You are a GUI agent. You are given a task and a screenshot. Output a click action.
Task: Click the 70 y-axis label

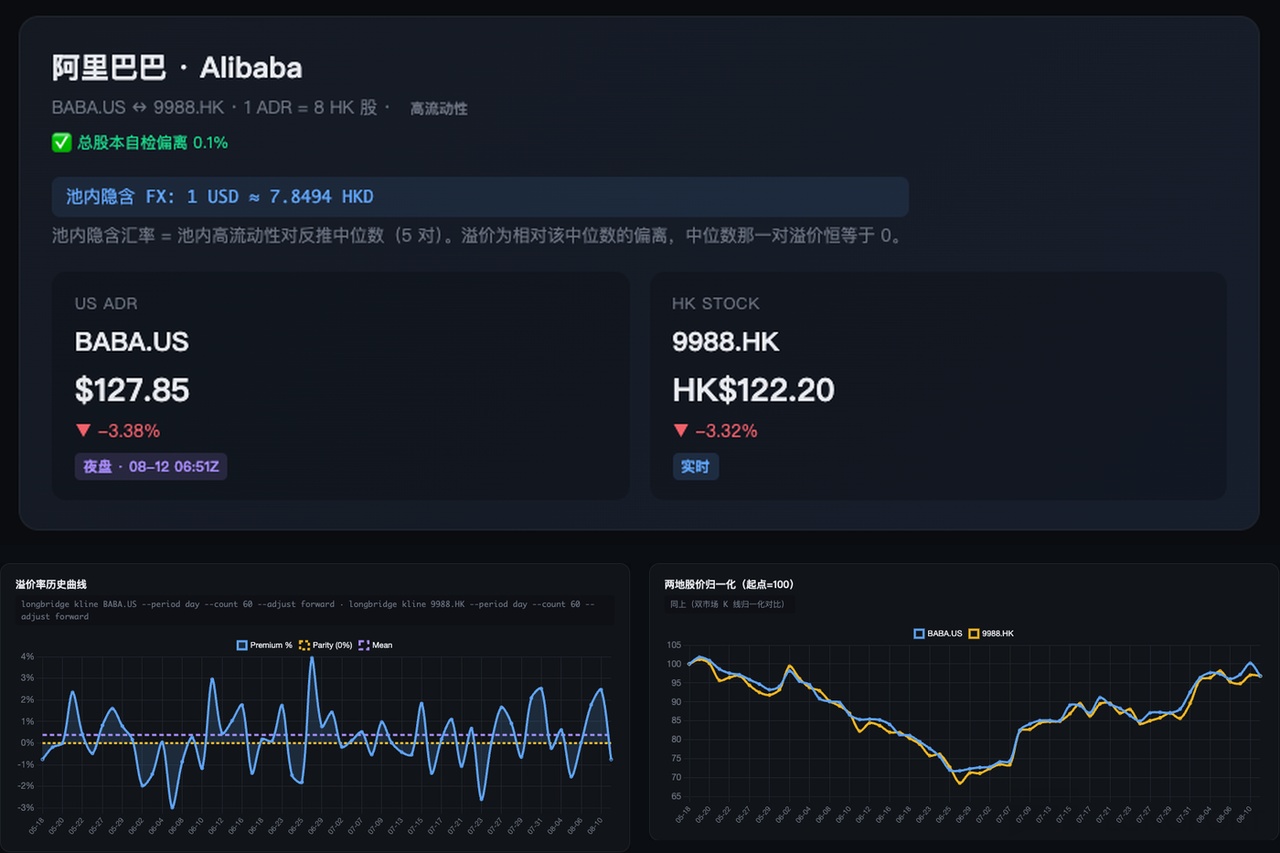pyautogui.click(x=675, y=777)
